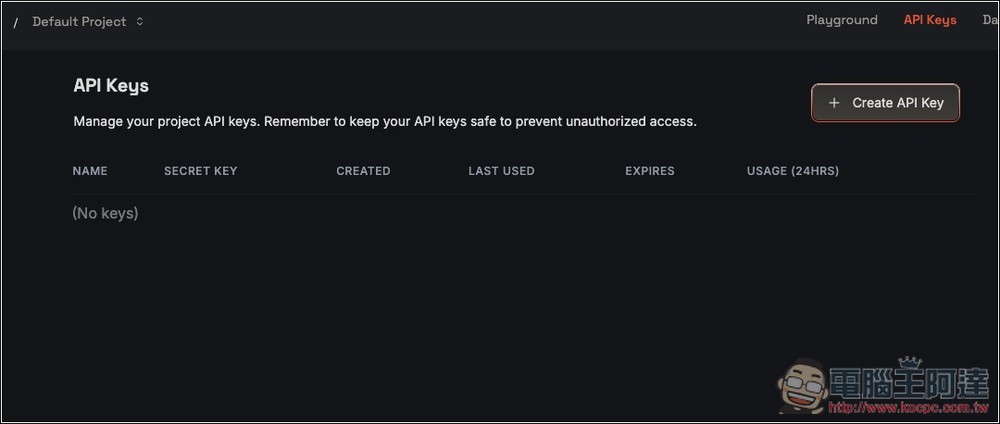Click the plus icon in Create API Key
This screenshot has height=424, width=1000.
(834, 102)
